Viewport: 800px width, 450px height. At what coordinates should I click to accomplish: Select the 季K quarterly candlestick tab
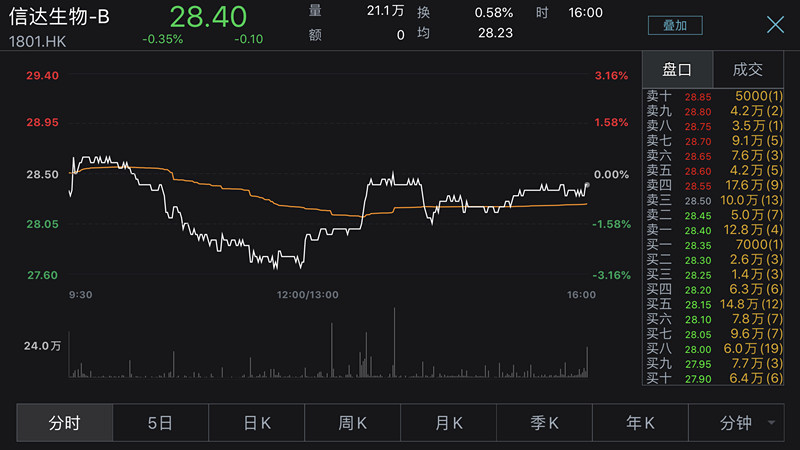click(544, 422)
